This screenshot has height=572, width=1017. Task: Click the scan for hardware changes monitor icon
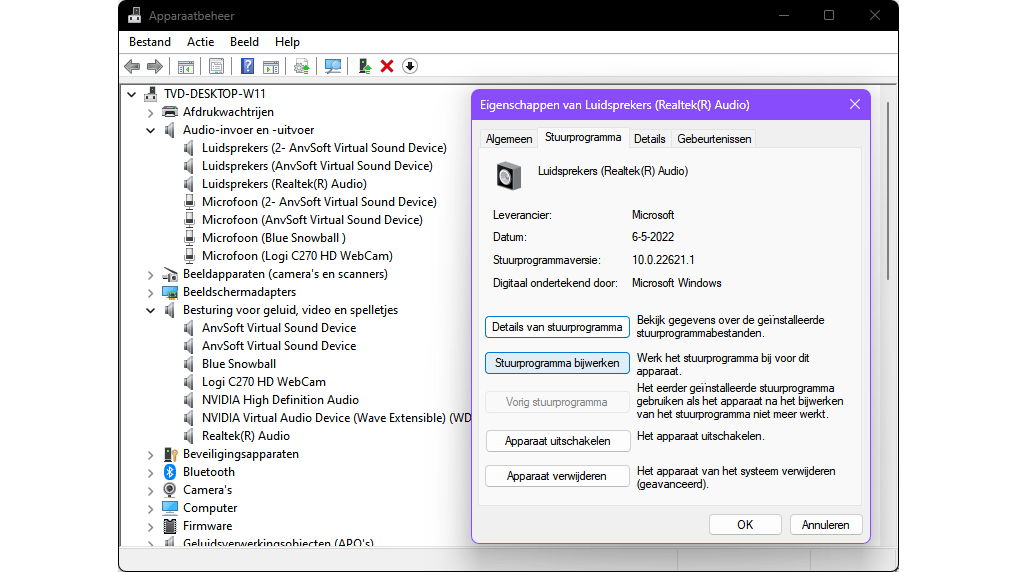tap(333, 66)
